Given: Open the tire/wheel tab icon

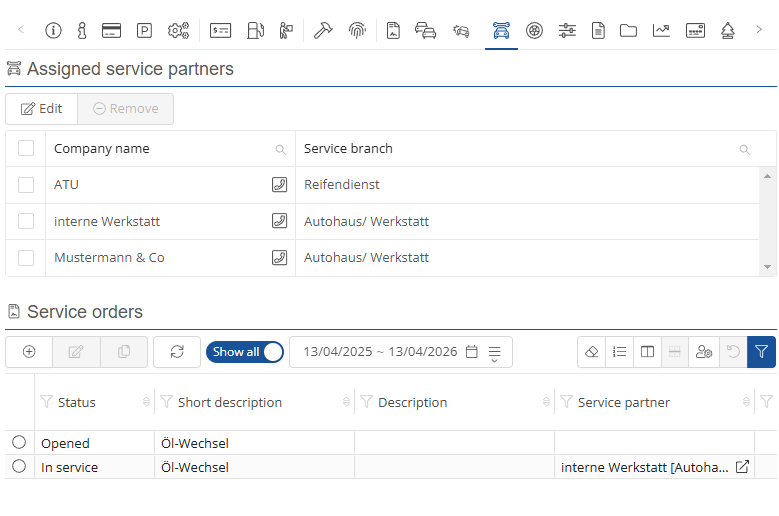Looking at the screenshot, I should pyautogui.click(x=535, y=30).
